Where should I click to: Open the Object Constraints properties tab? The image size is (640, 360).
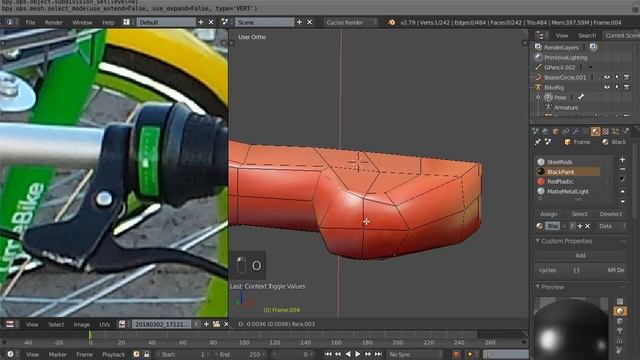point(565,131)
